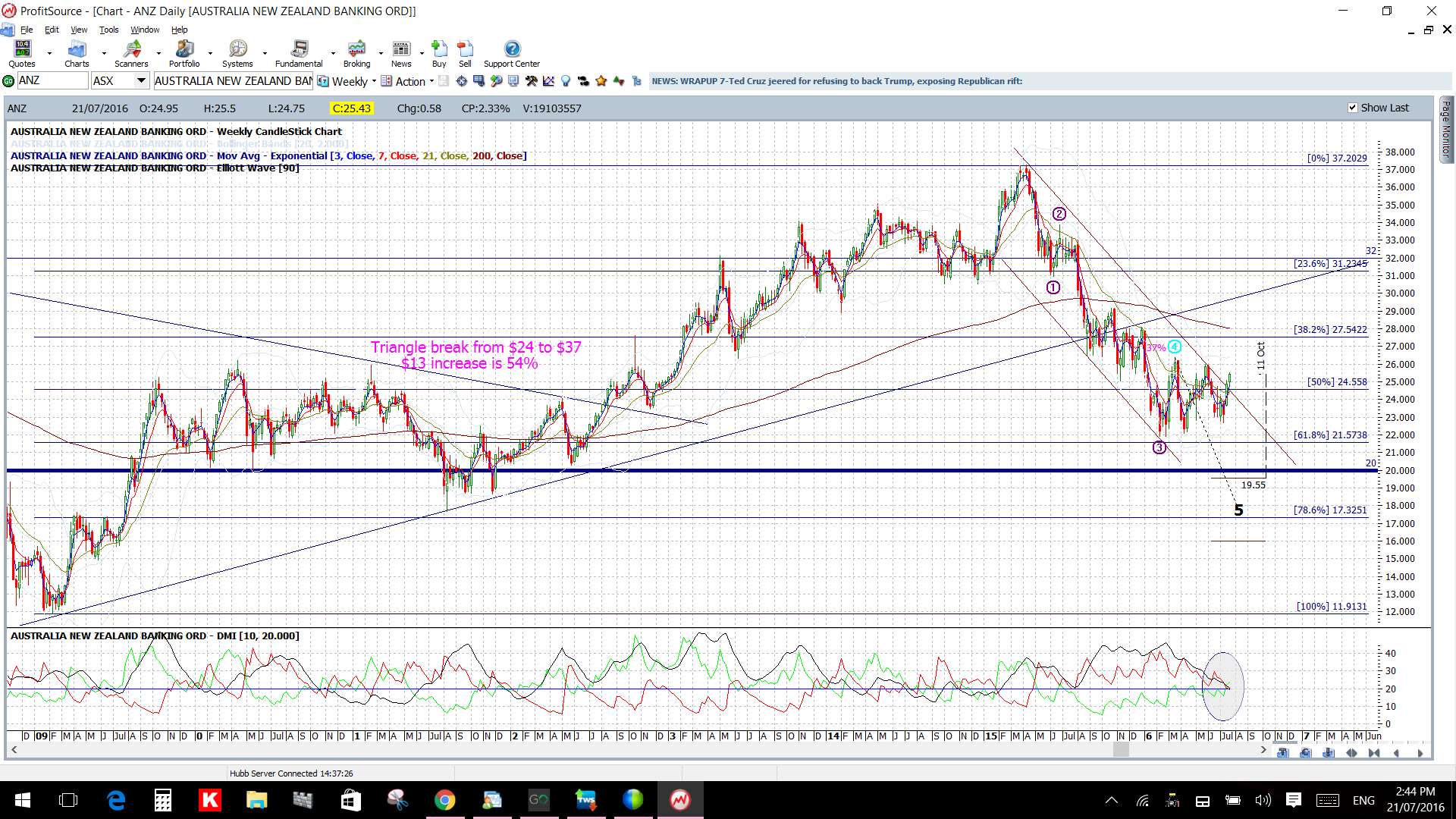Expand the Scanners dropdown arrow
The width and height of the screenshot is (1456, 819).
coord(158,54)
